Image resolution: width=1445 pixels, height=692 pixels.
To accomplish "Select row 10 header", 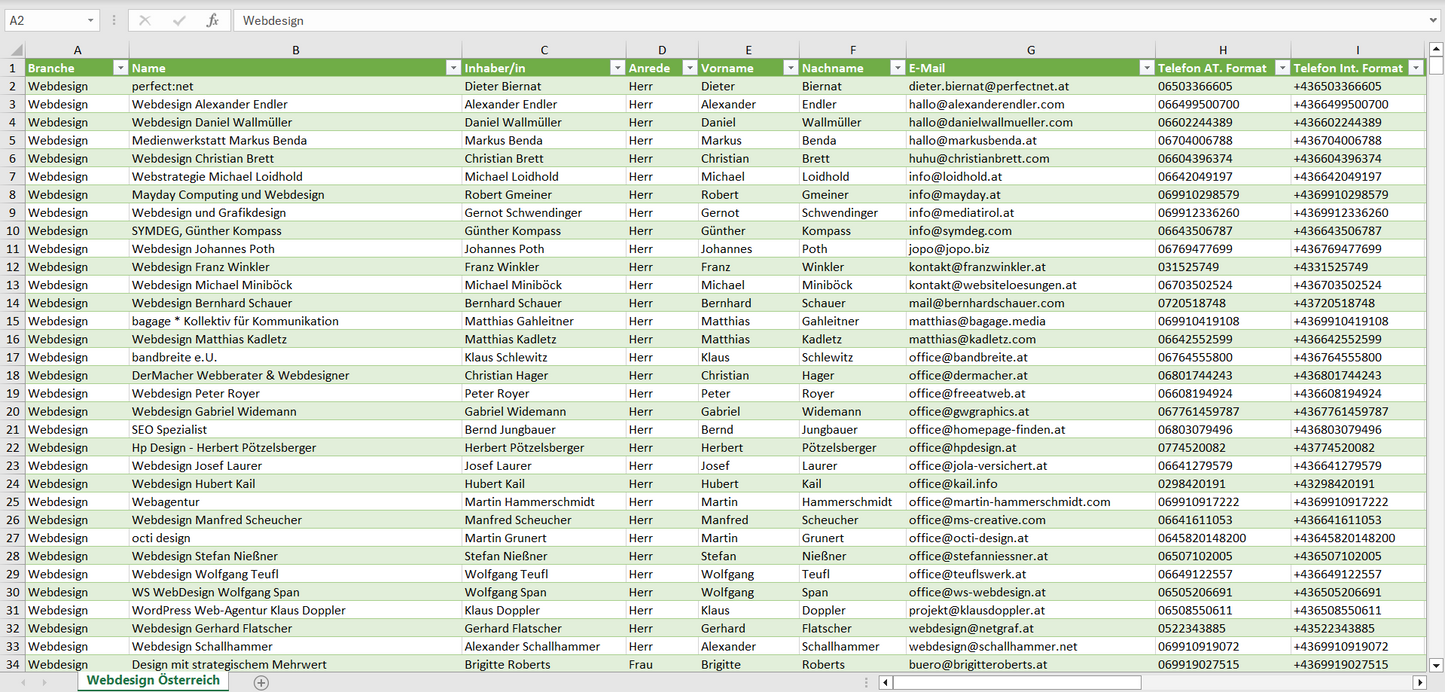I will 13,231.
